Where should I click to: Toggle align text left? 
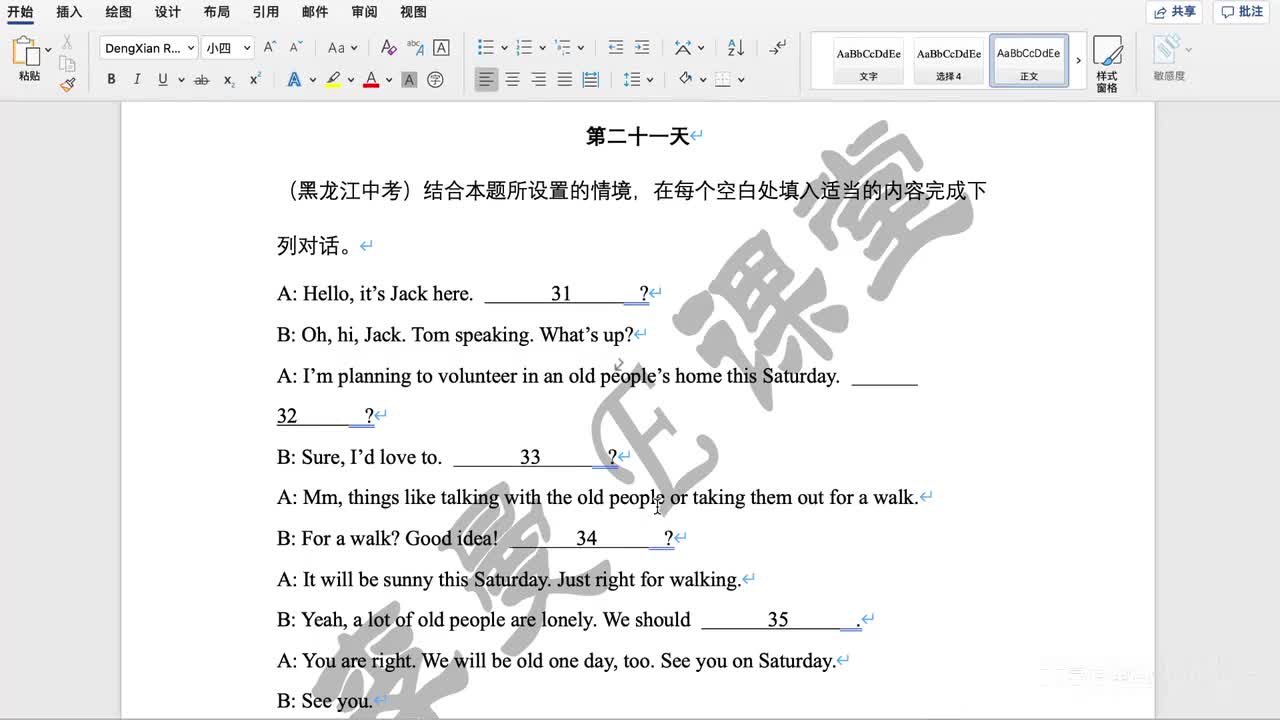coord(486,79)
